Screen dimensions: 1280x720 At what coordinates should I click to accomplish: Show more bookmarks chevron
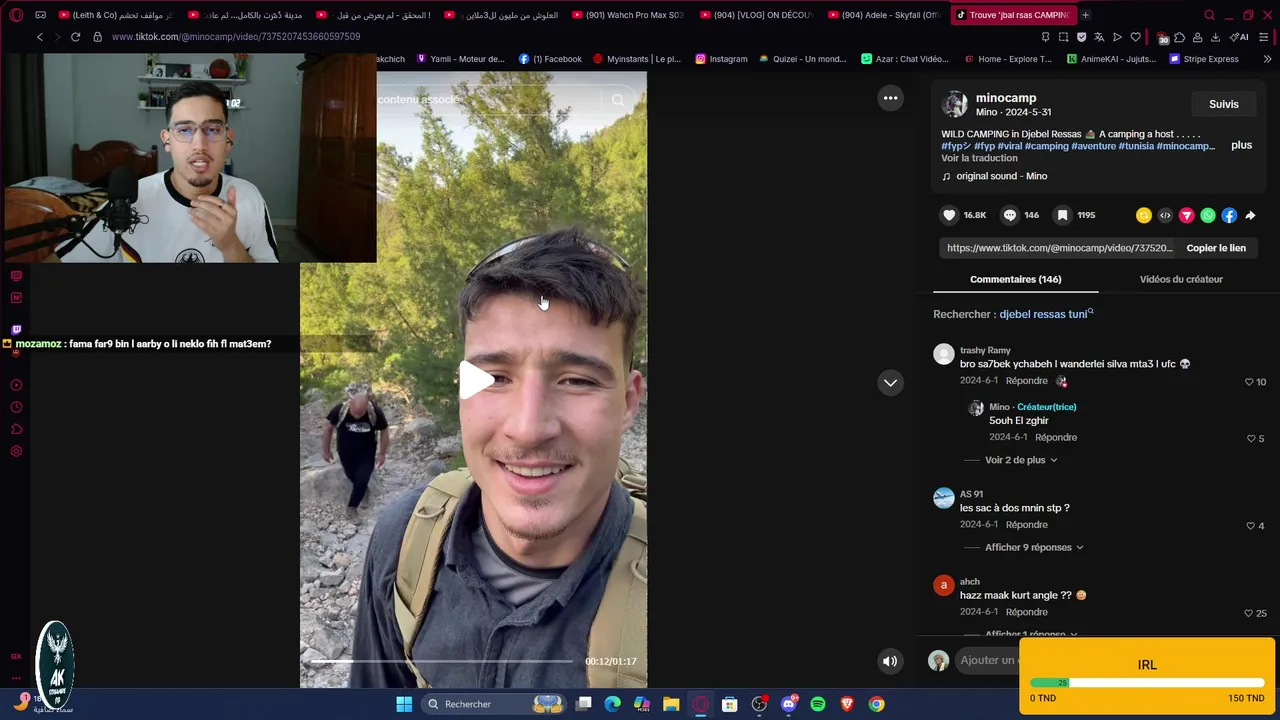coord(1267,59)
